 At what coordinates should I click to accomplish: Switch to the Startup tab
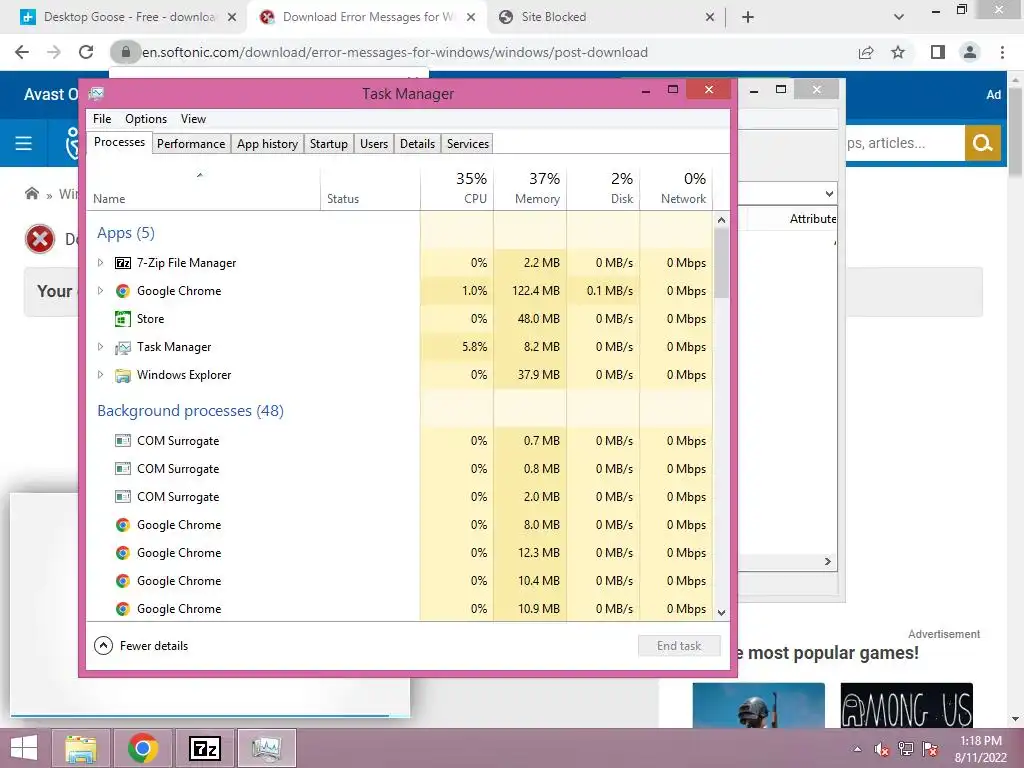(328, 144)
